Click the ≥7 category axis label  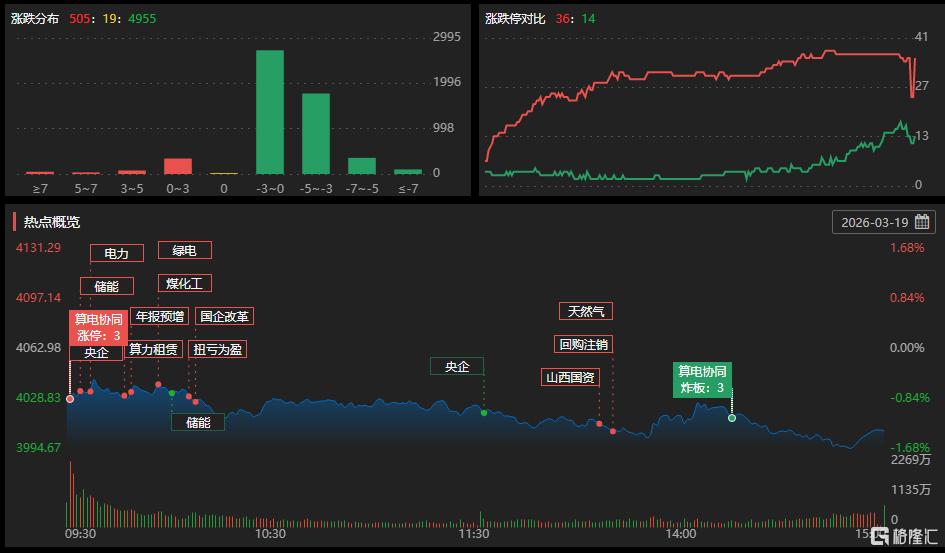pyautogui.click(x=40, y=189)
